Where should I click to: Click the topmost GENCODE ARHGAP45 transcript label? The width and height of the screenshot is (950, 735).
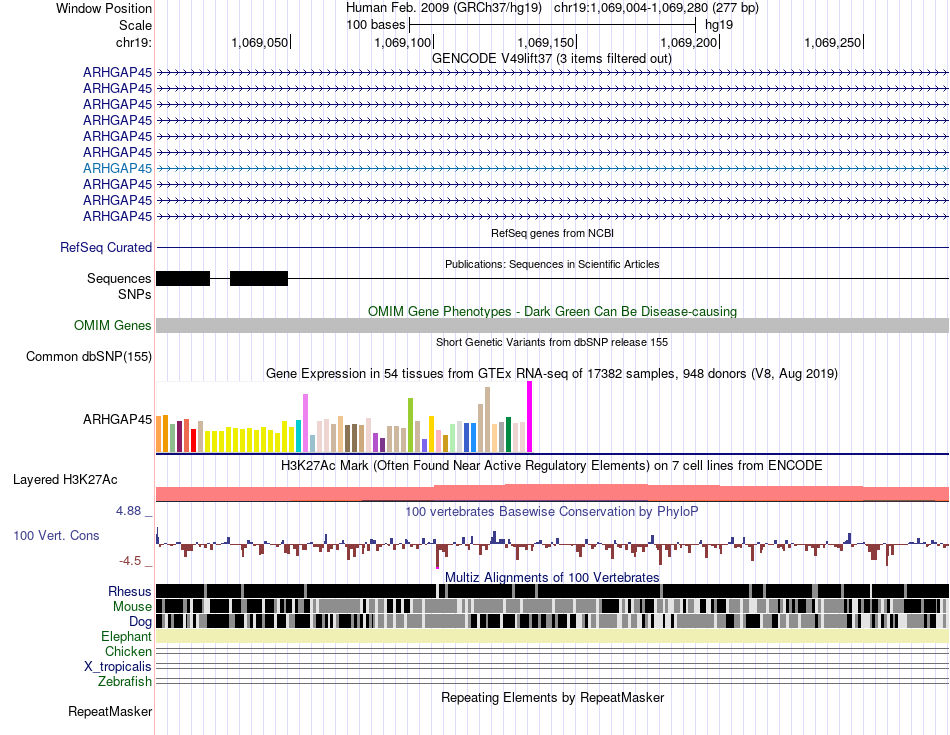[x=118, y=73]
